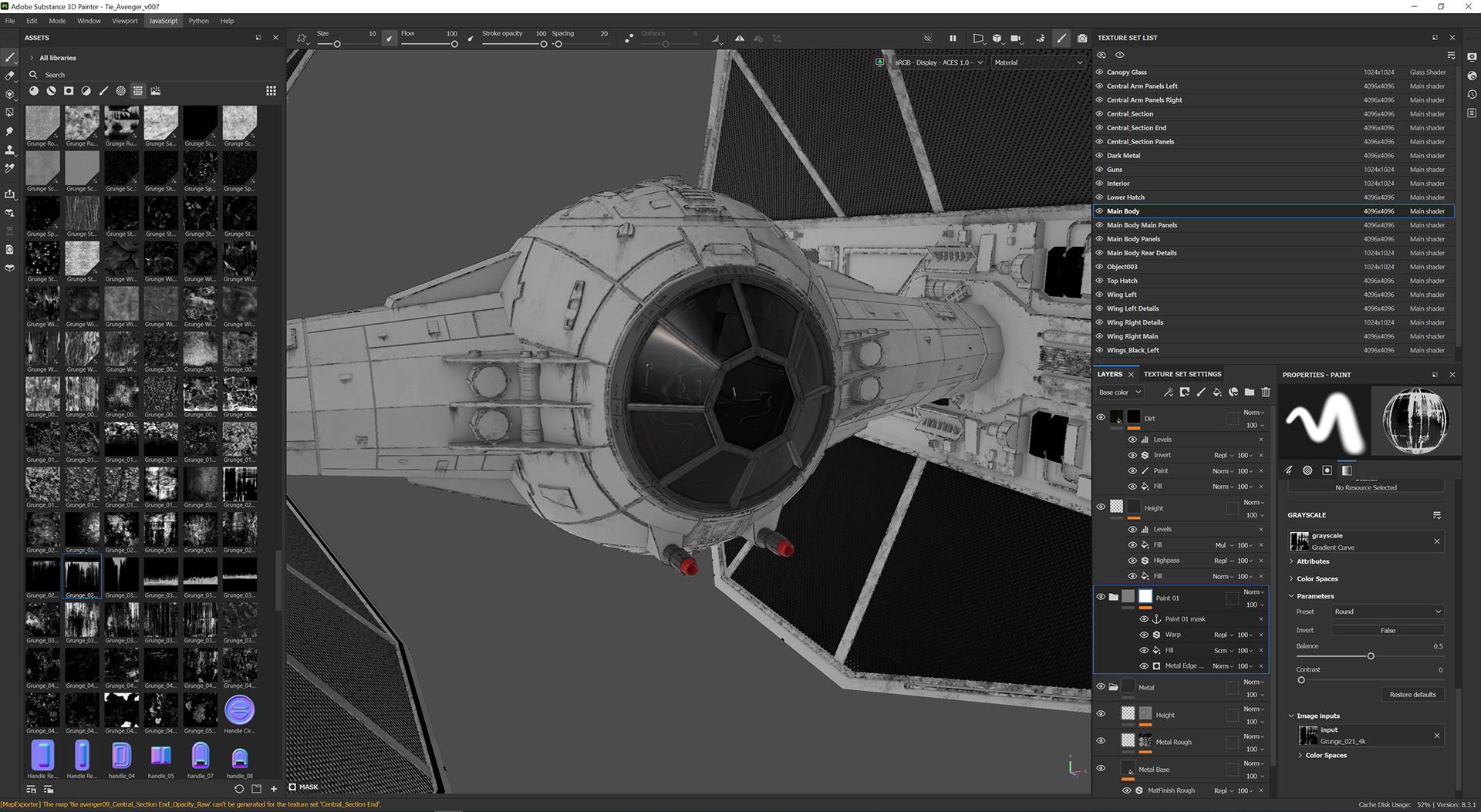Viewport: 1481px width, 812px height.
Task: Toggle symmetry in the top toolbar
Action: [739, 38]
